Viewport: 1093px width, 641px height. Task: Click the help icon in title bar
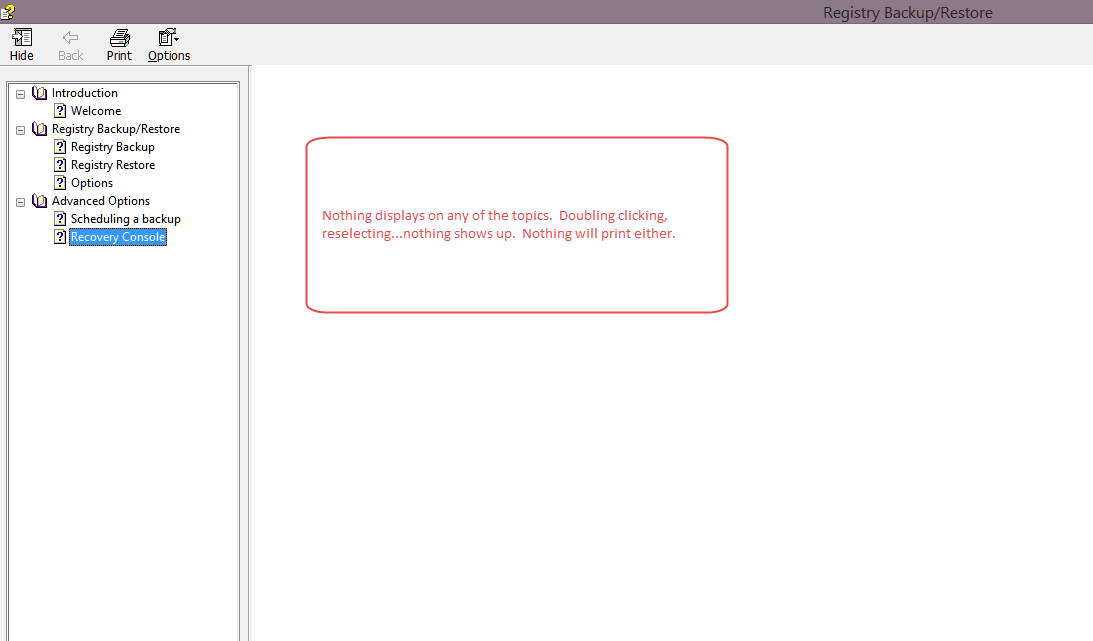click(x=7, y=11)
